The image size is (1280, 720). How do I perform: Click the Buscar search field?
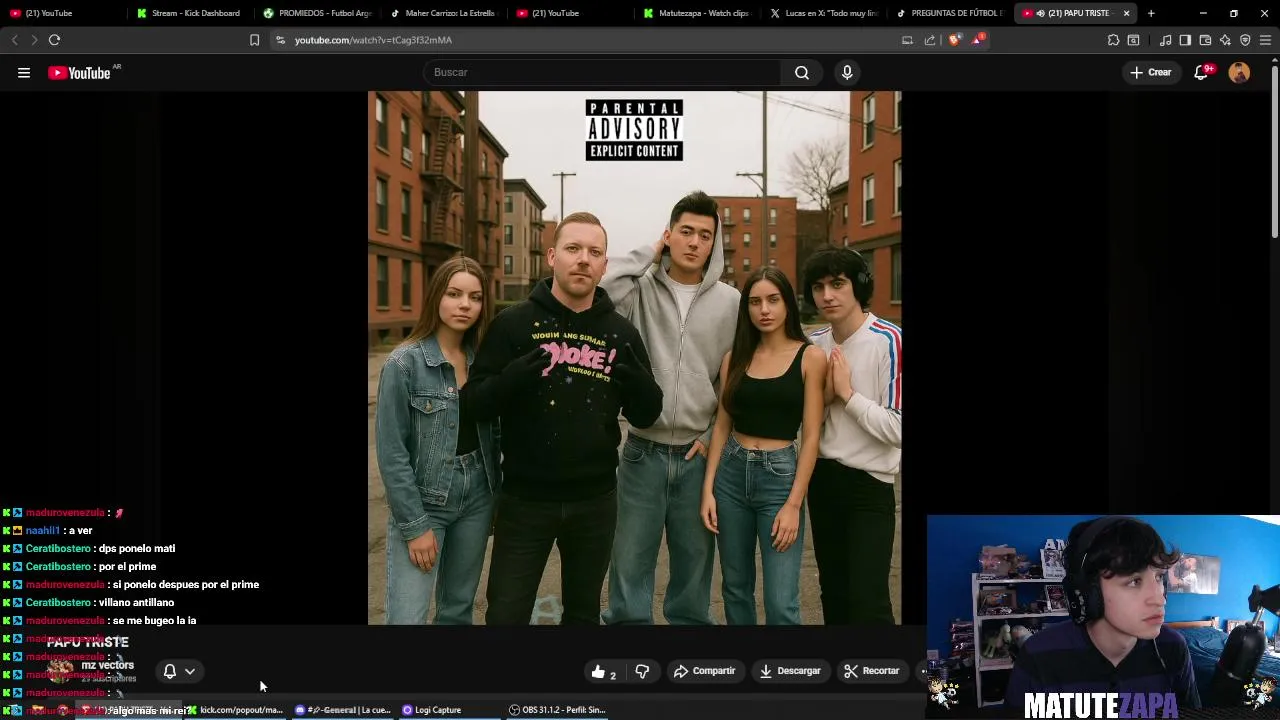click(603, 72)
